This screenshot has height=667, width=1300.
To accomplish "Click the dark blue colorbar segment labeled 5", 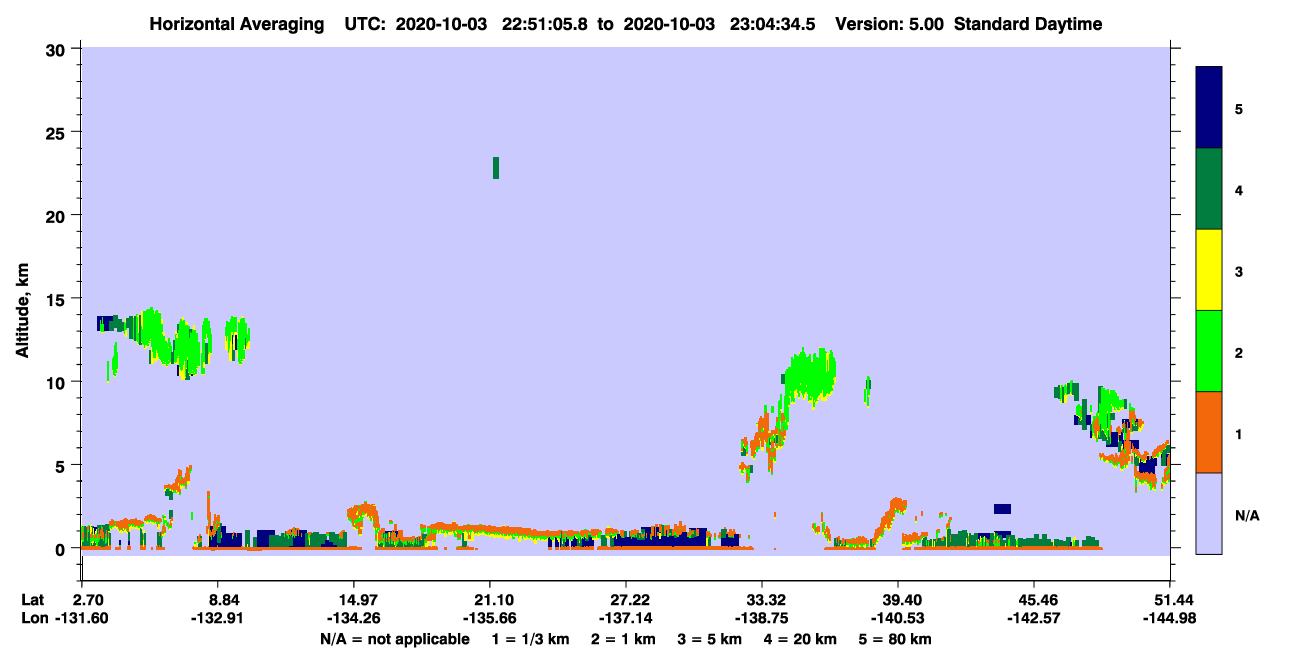I will pyautogui.click(x=1209, y=107).
